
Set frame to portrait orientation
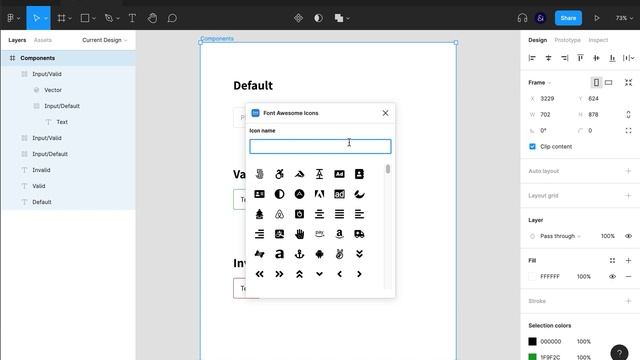click(596, 82)
